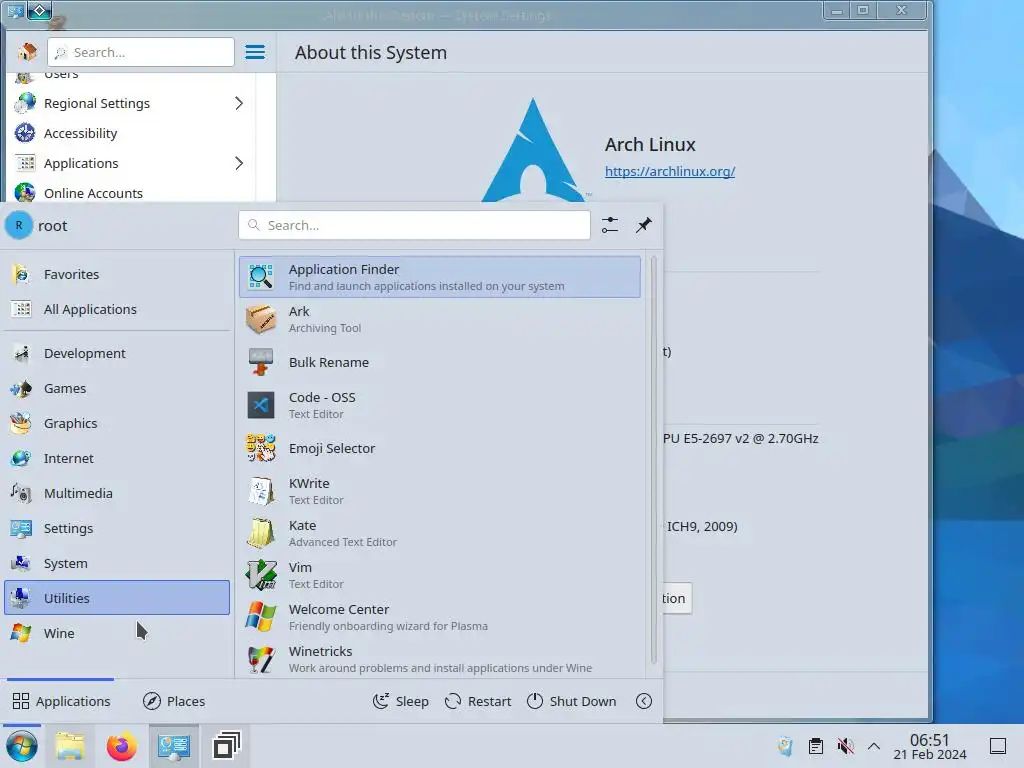
Task: Open the Applications settings item in sidebar
Action: (x=133, y=163)
